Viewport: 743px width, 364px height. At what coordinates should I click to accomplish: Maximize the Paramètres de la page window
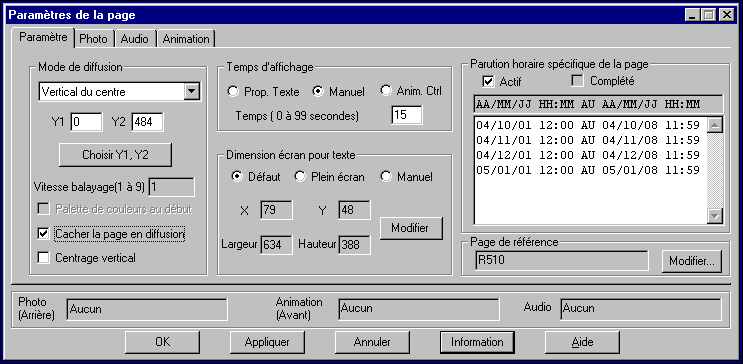tap(708, 15)
